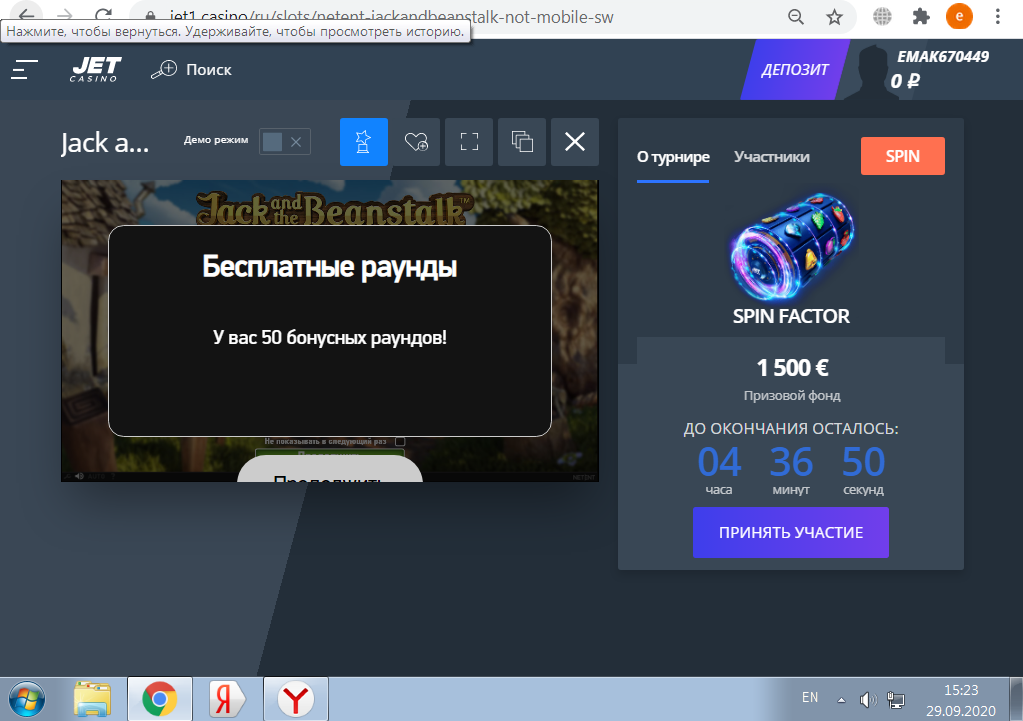Select the О турнире tab
This screenshot has height=721, width=1023.
[x=673, y=157]
